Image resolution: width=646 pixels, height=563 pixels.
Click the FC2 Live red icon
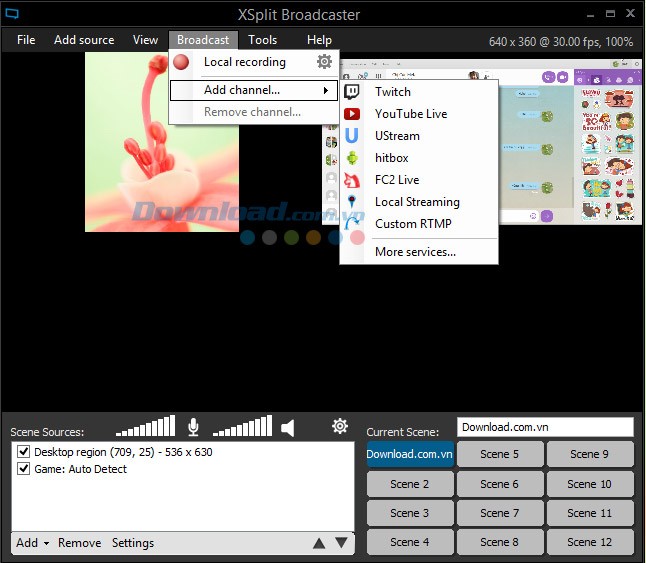click(x=352, y=180)
